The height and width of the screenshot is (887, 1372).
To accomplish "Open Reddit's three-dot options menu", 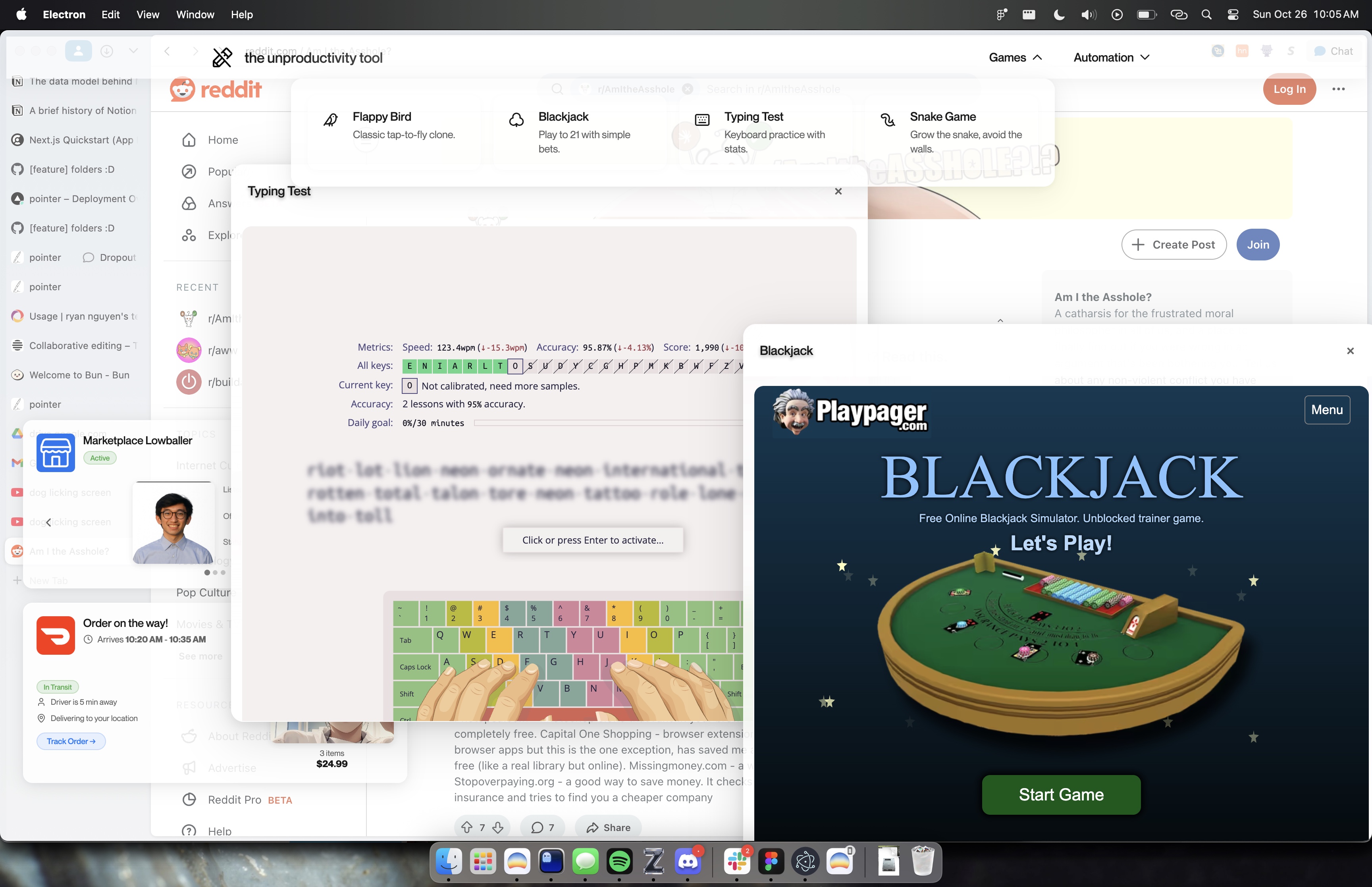I will click(x=1338, y=89).
